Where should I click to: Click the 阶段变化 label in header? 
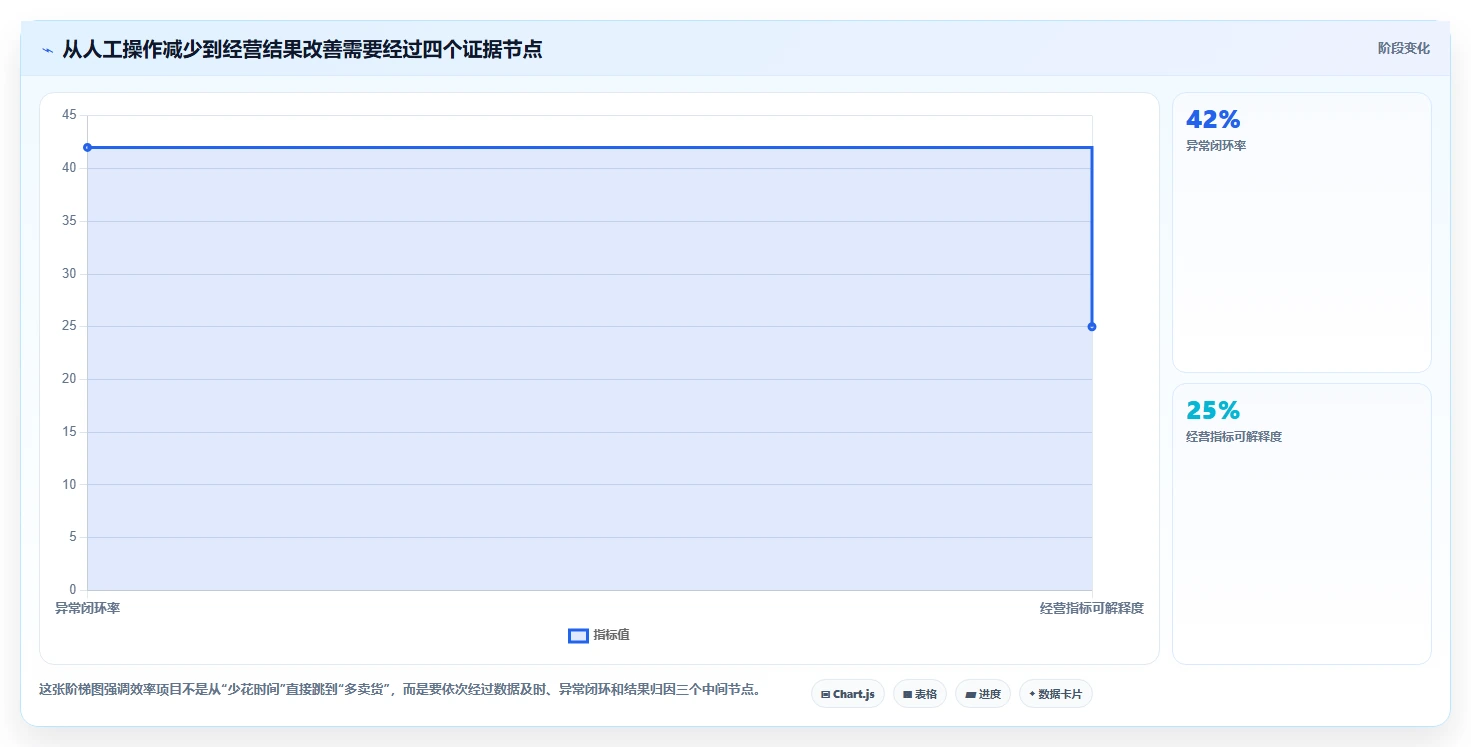[1403, 48]
